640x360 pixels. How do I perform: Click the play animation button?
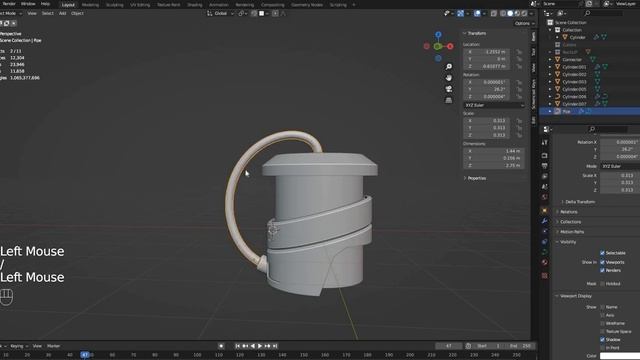pyautogui.click(x=260, y=346)
